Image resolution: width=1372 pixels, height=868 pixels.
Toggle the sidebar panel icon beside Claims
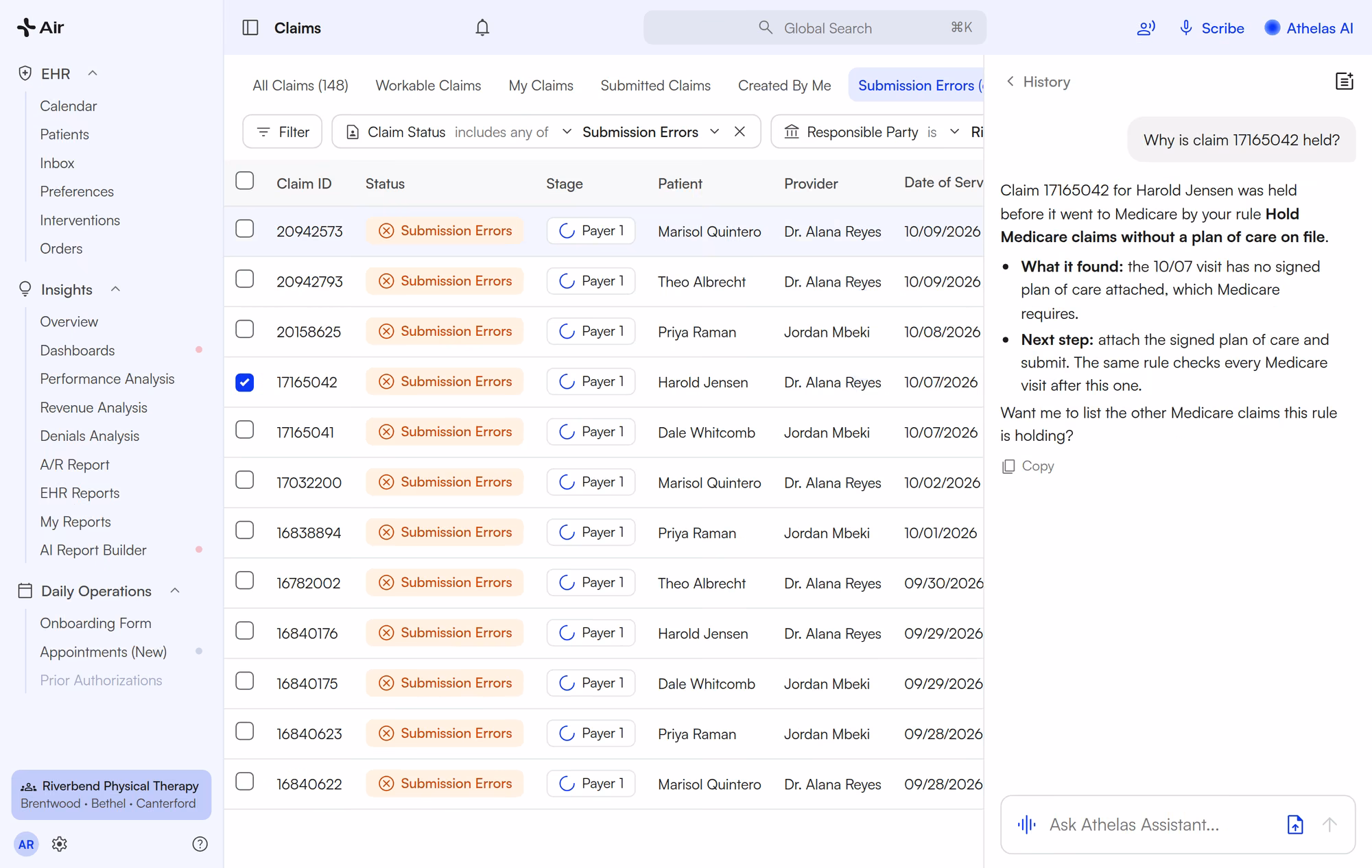click(x=250, y=27)
